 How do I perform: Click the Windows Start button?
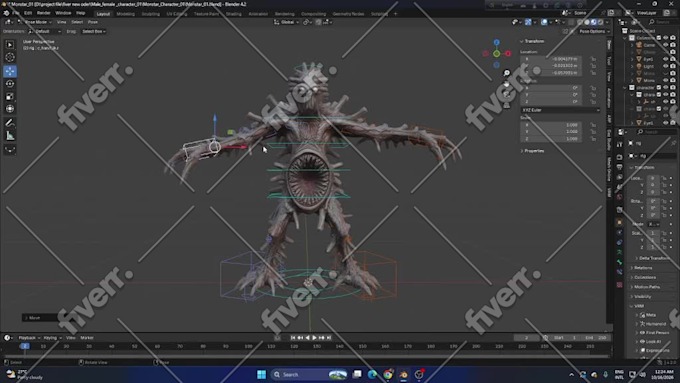[262, 374]
